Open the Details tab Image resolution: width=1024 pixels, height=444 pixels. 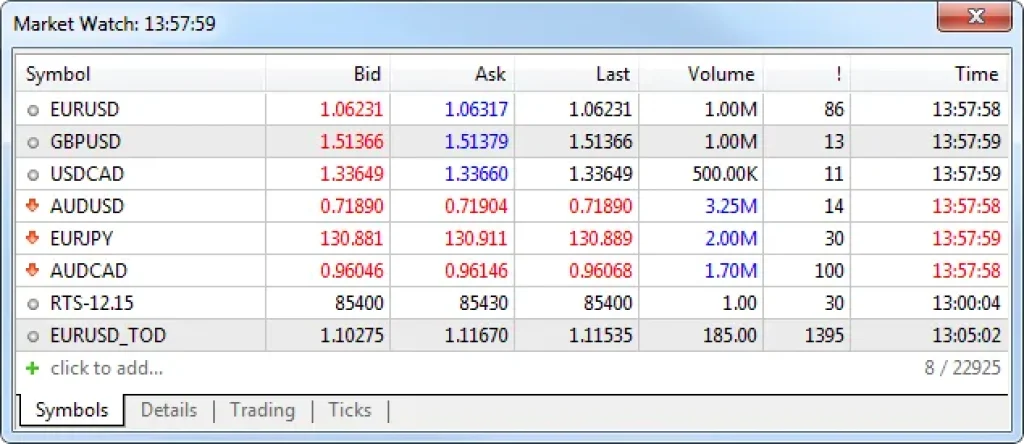coord(168,411)
